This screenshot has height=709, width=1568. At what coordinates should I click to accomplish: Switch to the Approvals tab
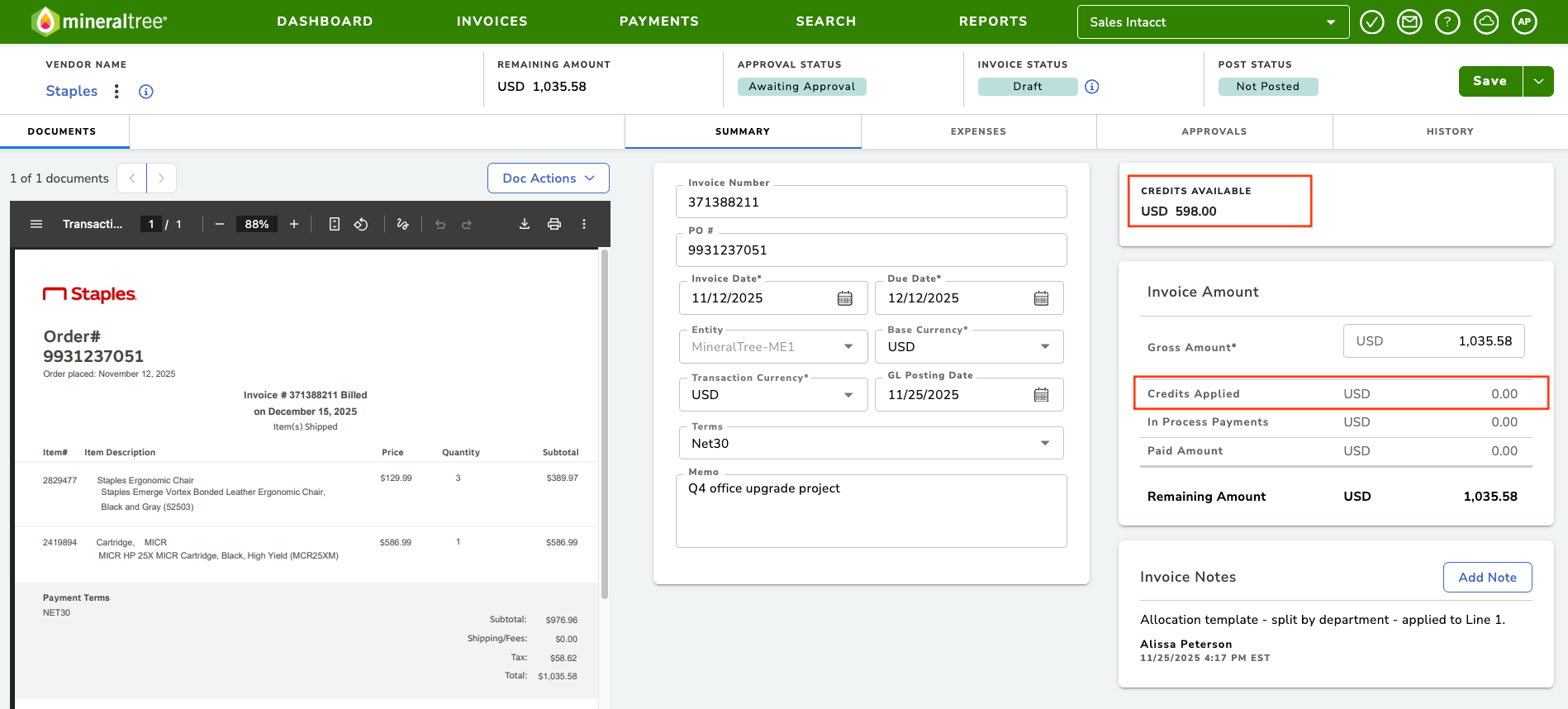[x=1214, y=131]
